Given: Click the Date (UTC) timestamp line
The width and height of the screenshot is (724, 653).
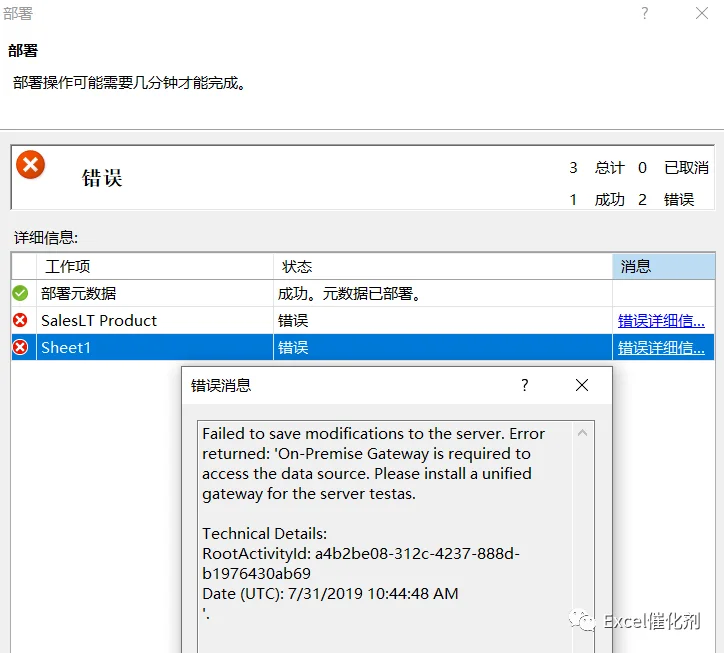Looking at the screenshot, I should pyautogui.click(x=331, y=593).
